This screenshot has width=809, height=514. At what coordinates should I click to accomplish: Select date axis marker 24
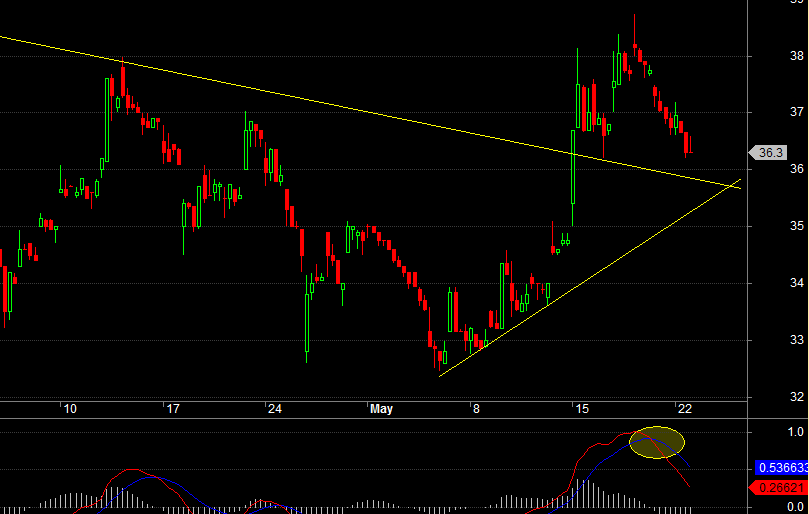pyautogui.click(x=274, y=409)
